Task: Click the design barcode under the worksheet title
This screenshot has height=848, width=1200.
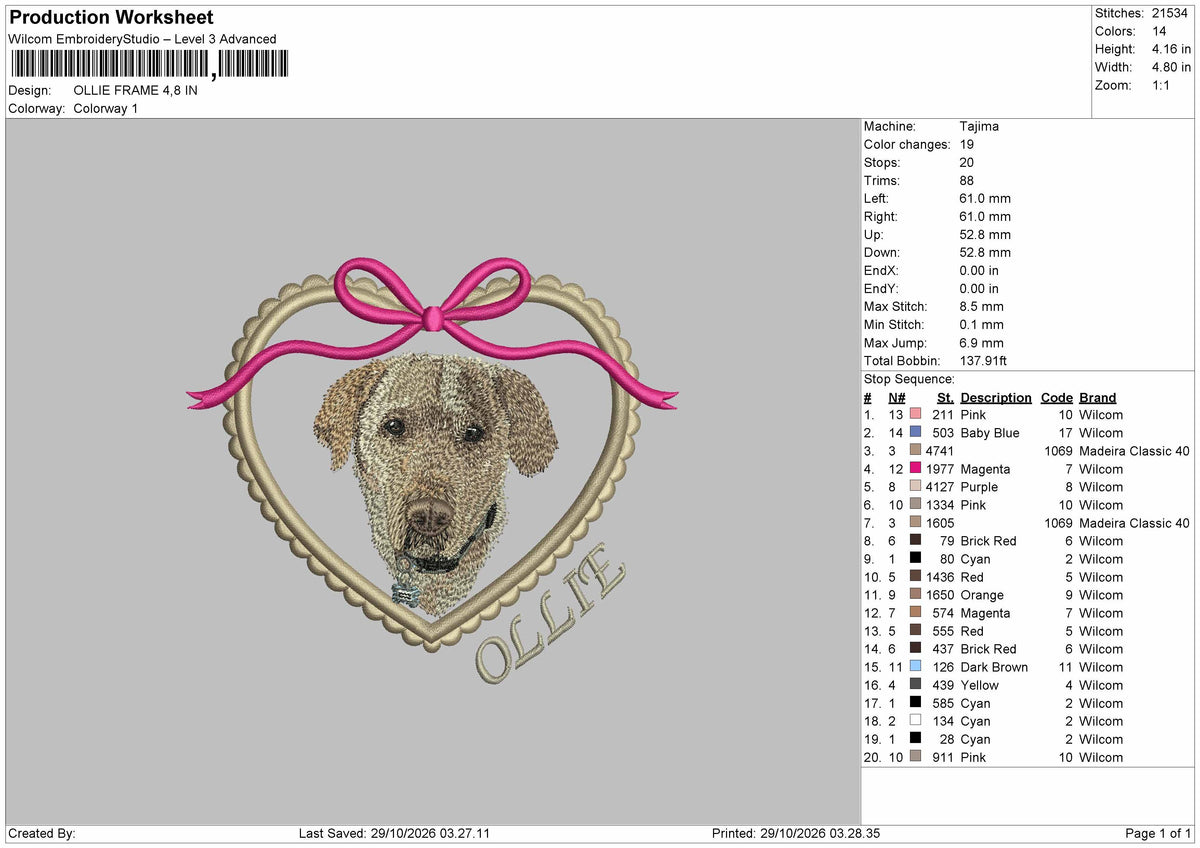Action: click(148, 65)
